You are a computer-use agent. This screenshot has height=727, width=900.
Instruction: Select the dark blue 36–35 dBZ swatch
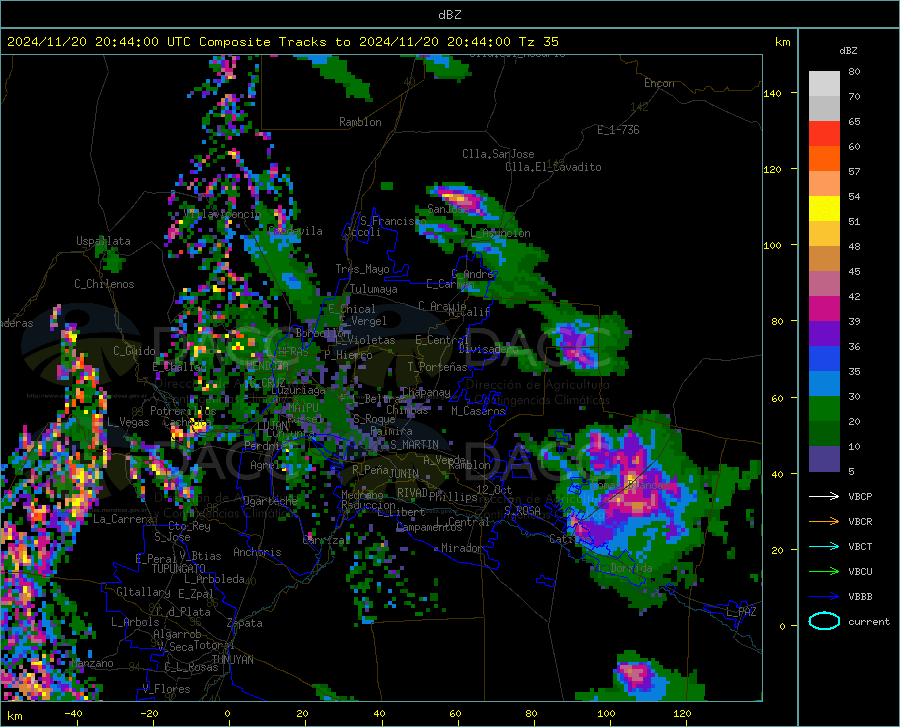pyautogui.click(x=824, y=359)
